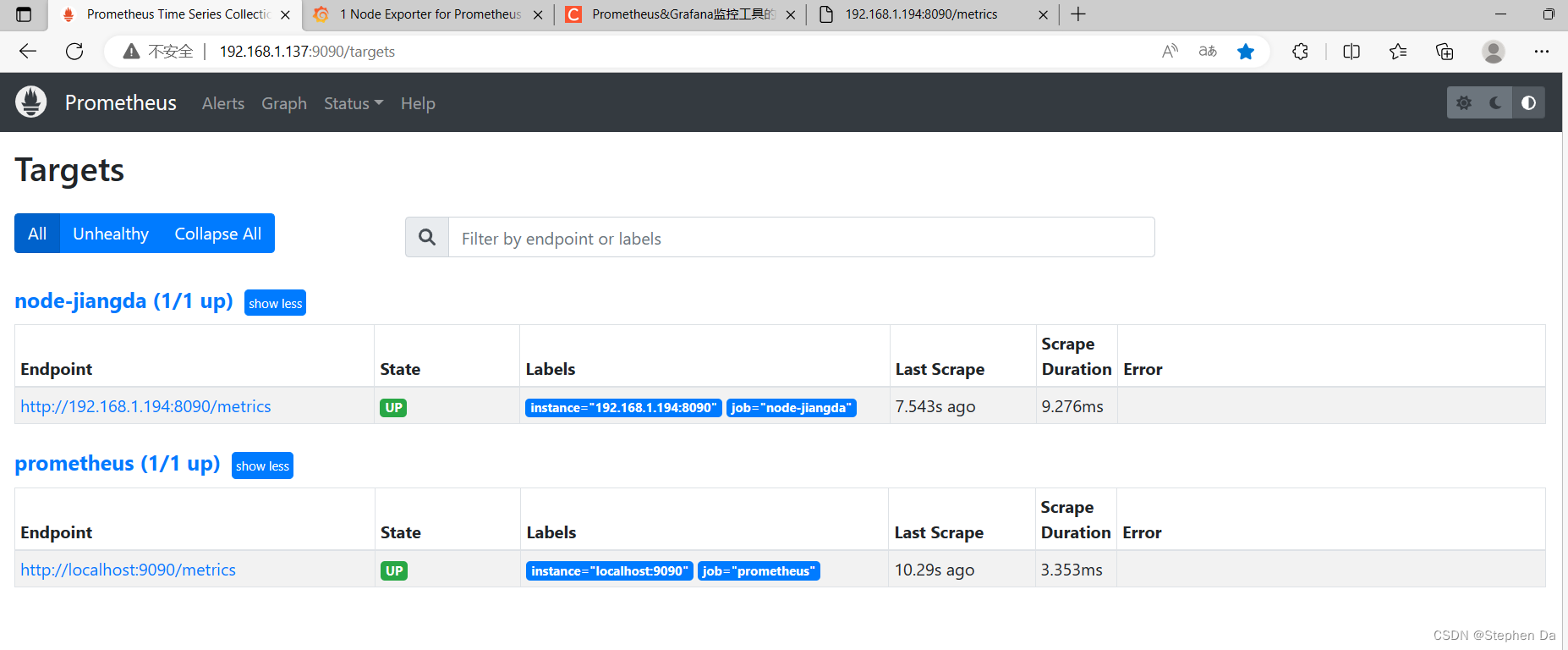Open the browser profile avatar

pyautogui.click(x=1494, y=52)
